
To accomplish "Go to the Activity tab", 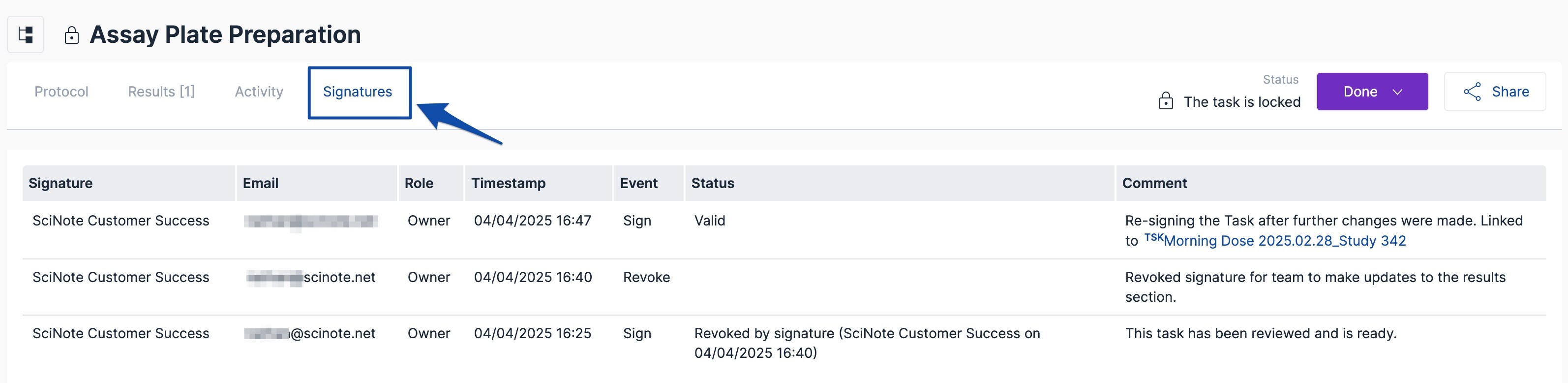I will [x=259, y=92].
